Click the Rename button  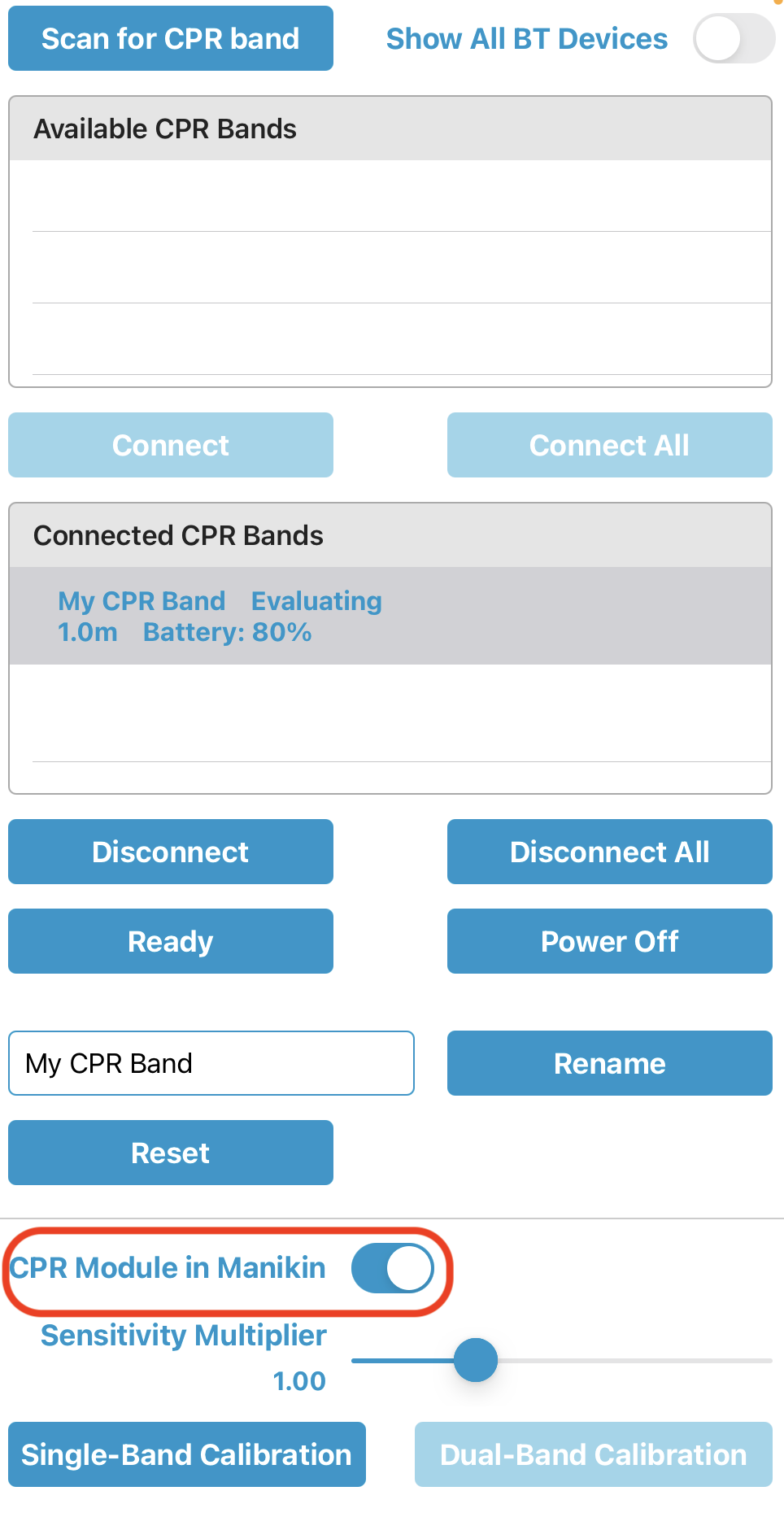pos(609,1063)
